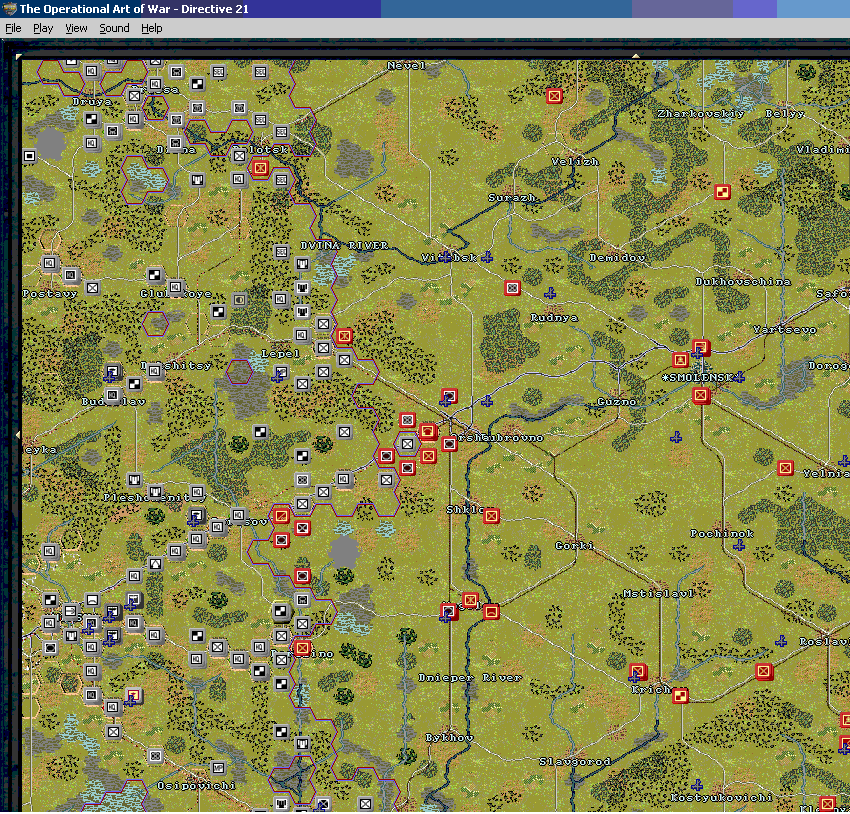Click the map scroll arrow on the top edge
850x814 pixels.
pyautogui.click(x=635, y=56)
